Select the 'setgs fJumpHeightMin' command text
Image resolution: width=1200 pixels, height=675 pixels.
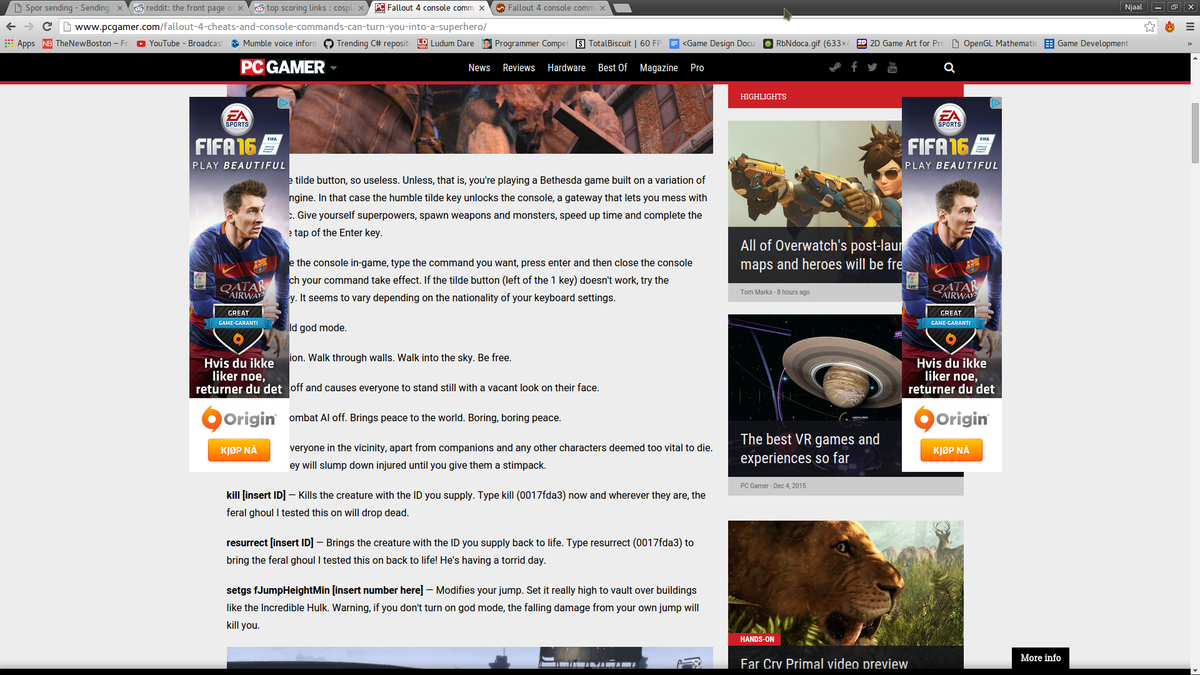click(x=325, y=590)
